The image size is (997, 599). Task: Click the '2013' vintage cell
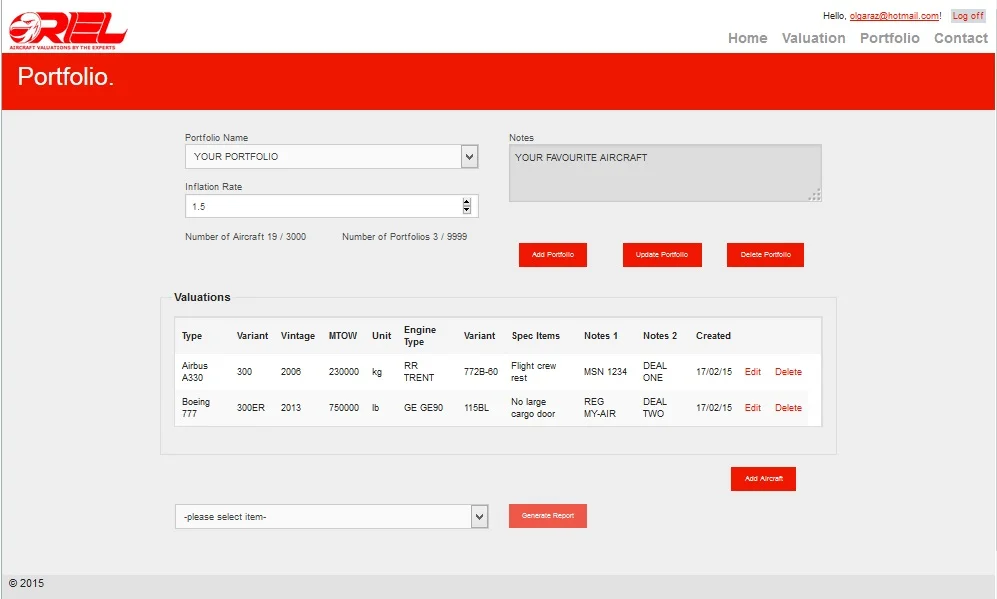click(x=291, y=408)
